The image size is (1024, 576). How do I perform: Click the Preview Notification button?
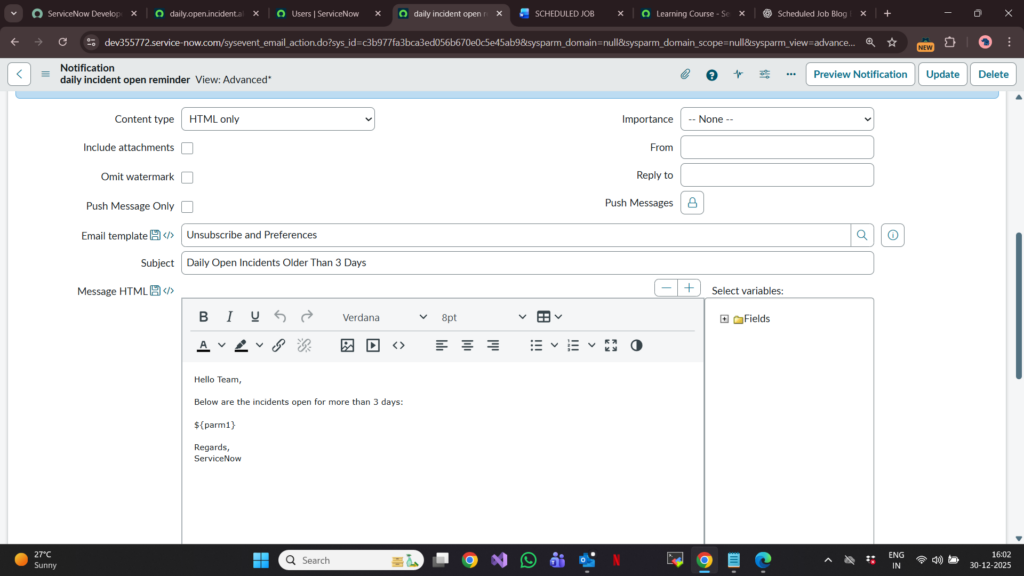click(860, 74)
